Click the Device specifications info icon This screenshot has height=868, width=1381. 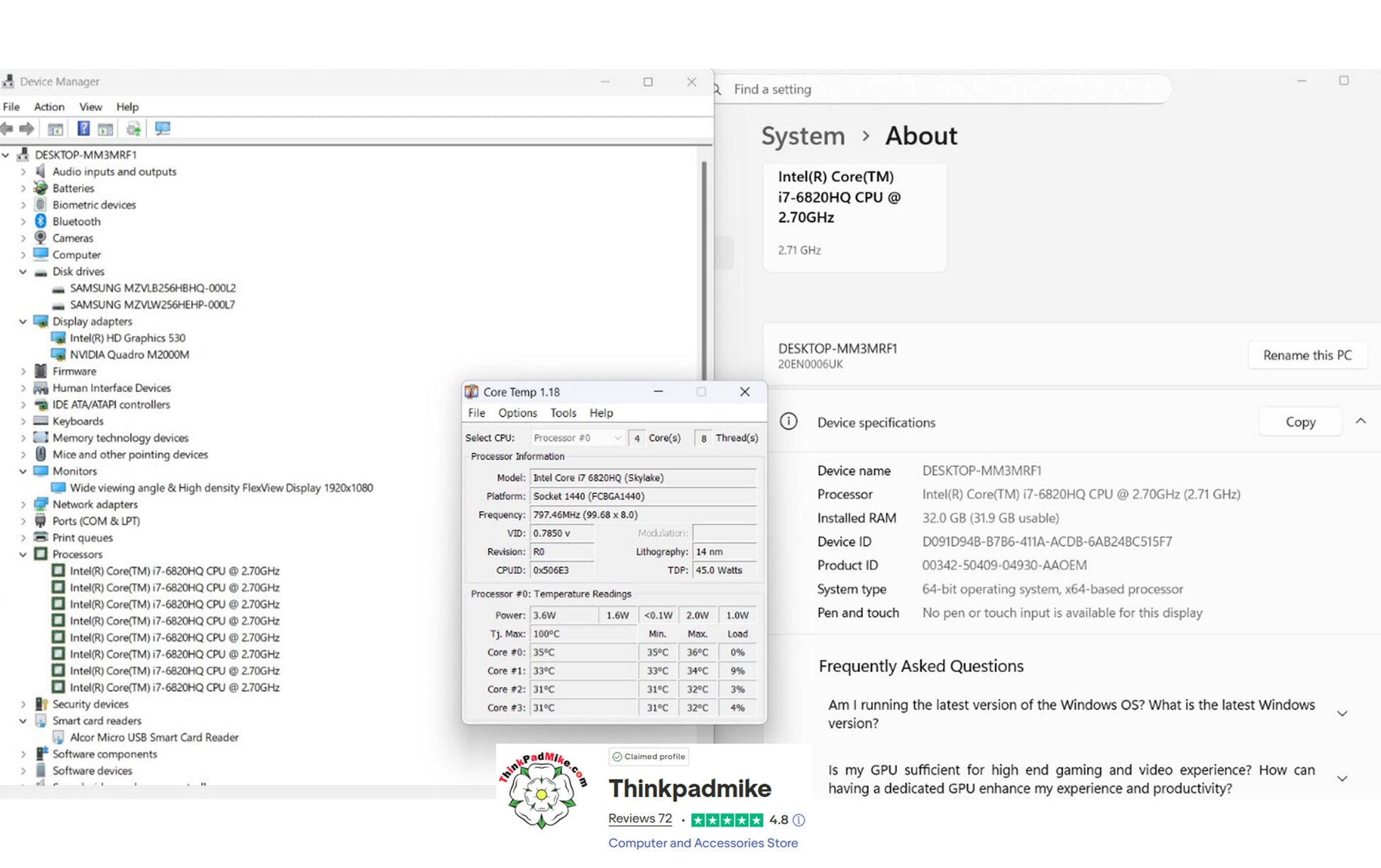788,422
